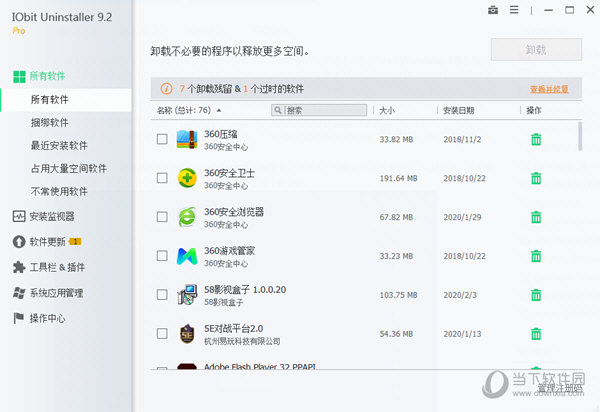Tick the checkbox for 360安全浏览器

point(162,217)
